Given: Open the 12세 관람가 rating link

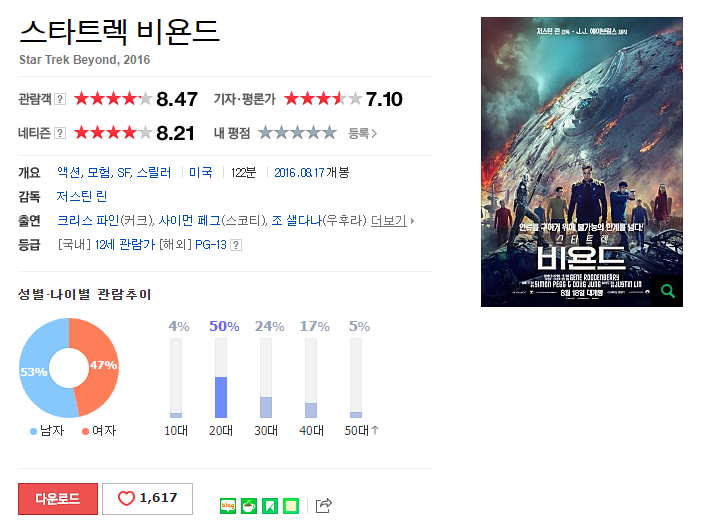Looking at the screenshot, I should pos(125,245).
